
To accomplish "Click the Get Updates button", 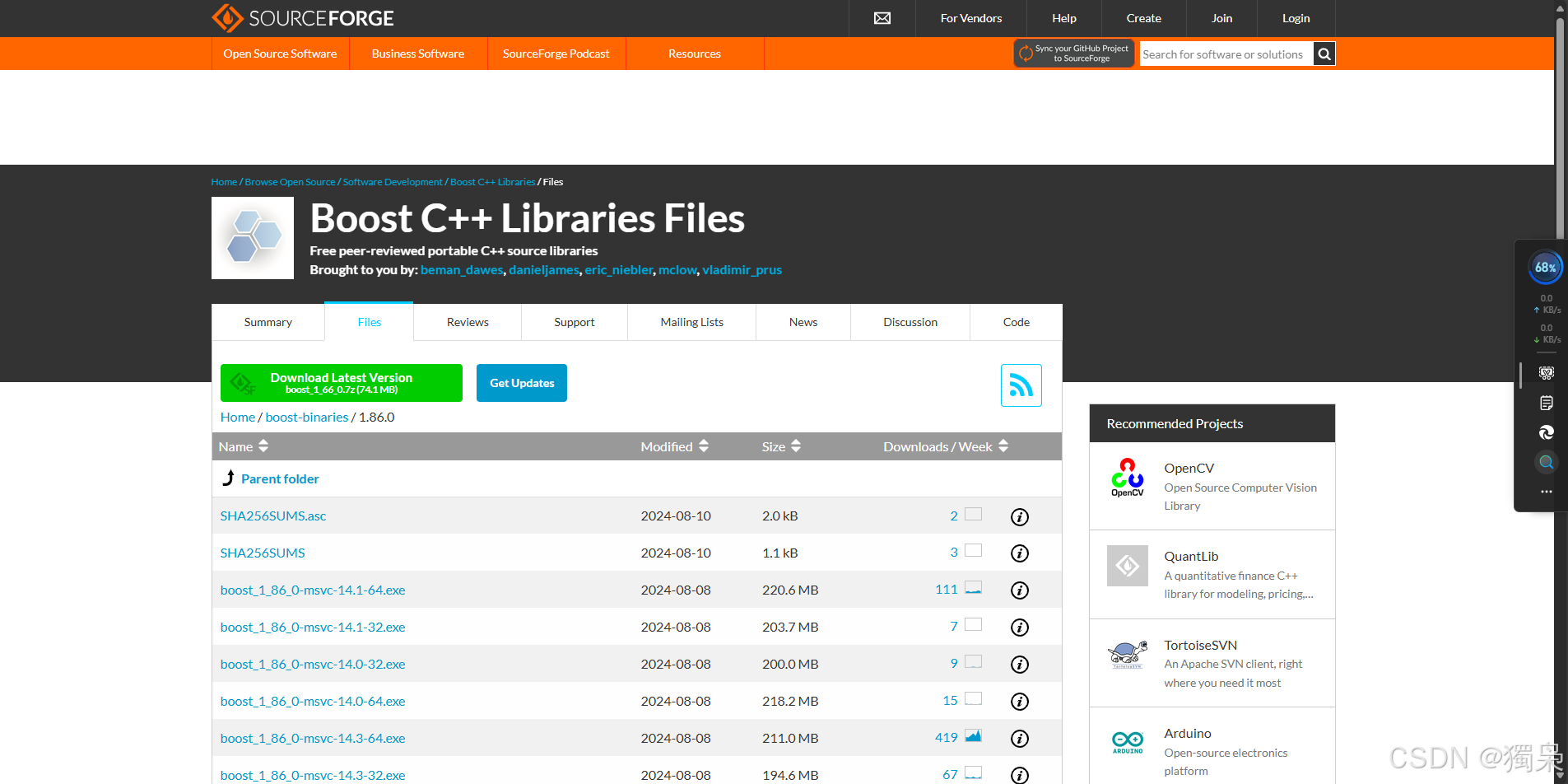I will [x=522, y=383].
